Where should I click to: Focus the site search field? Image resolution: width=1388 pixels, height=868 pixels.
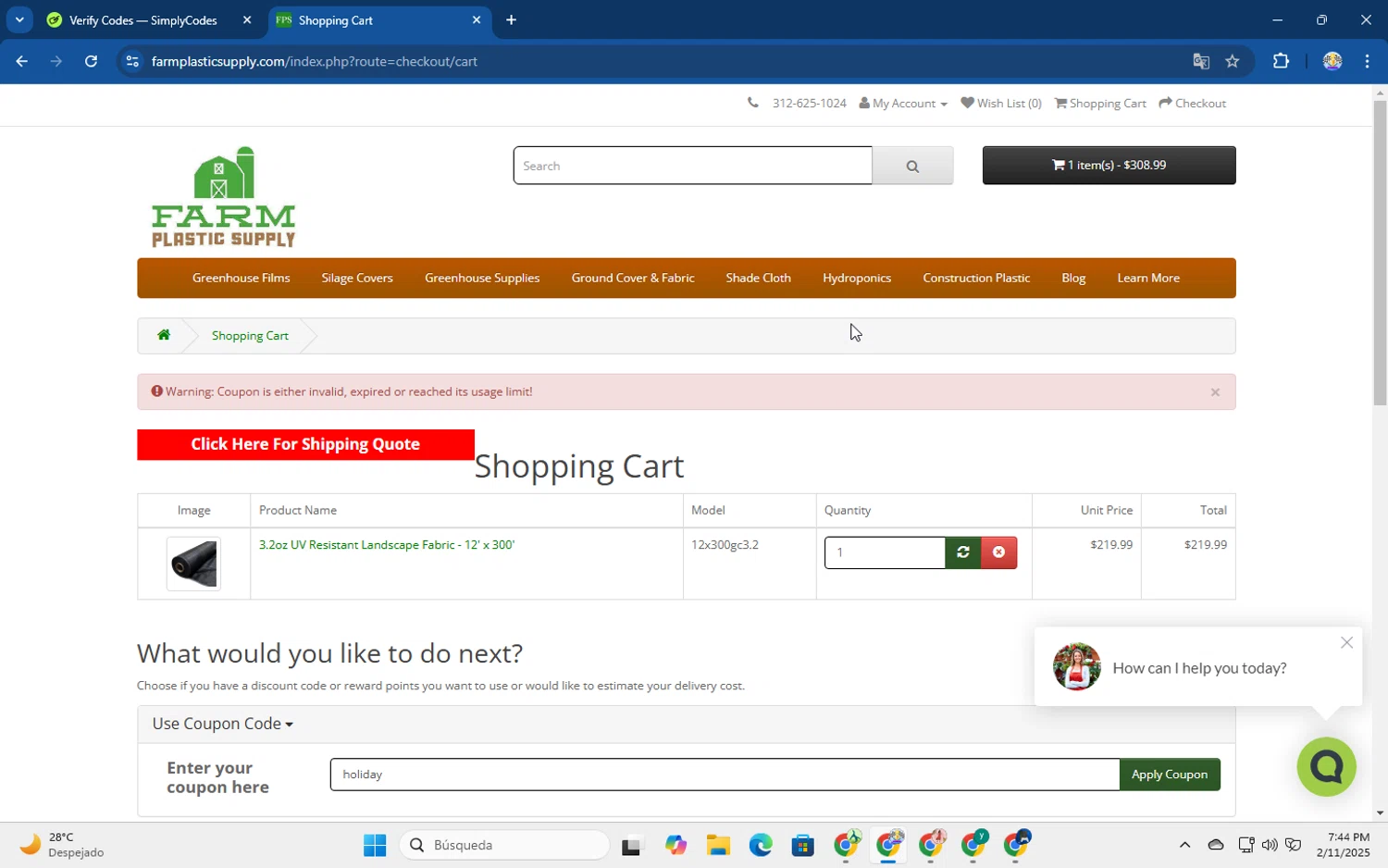[x=693, y=166]
